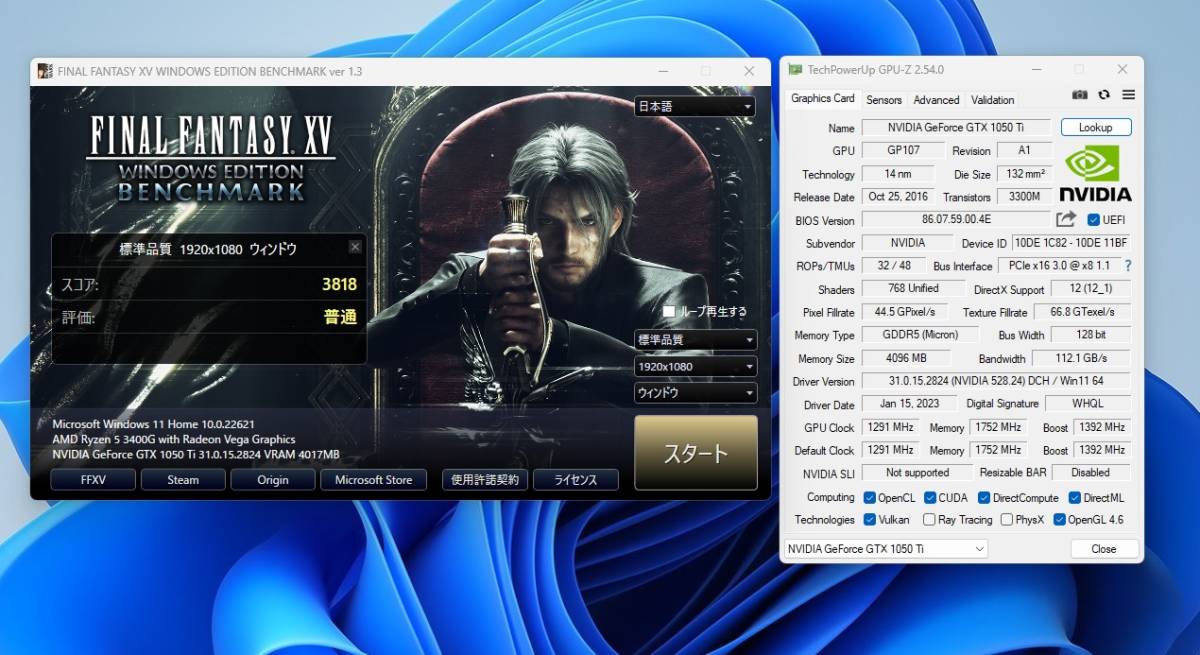Click the Steam button
1200x655 pixels.
[x=183, y=480]
